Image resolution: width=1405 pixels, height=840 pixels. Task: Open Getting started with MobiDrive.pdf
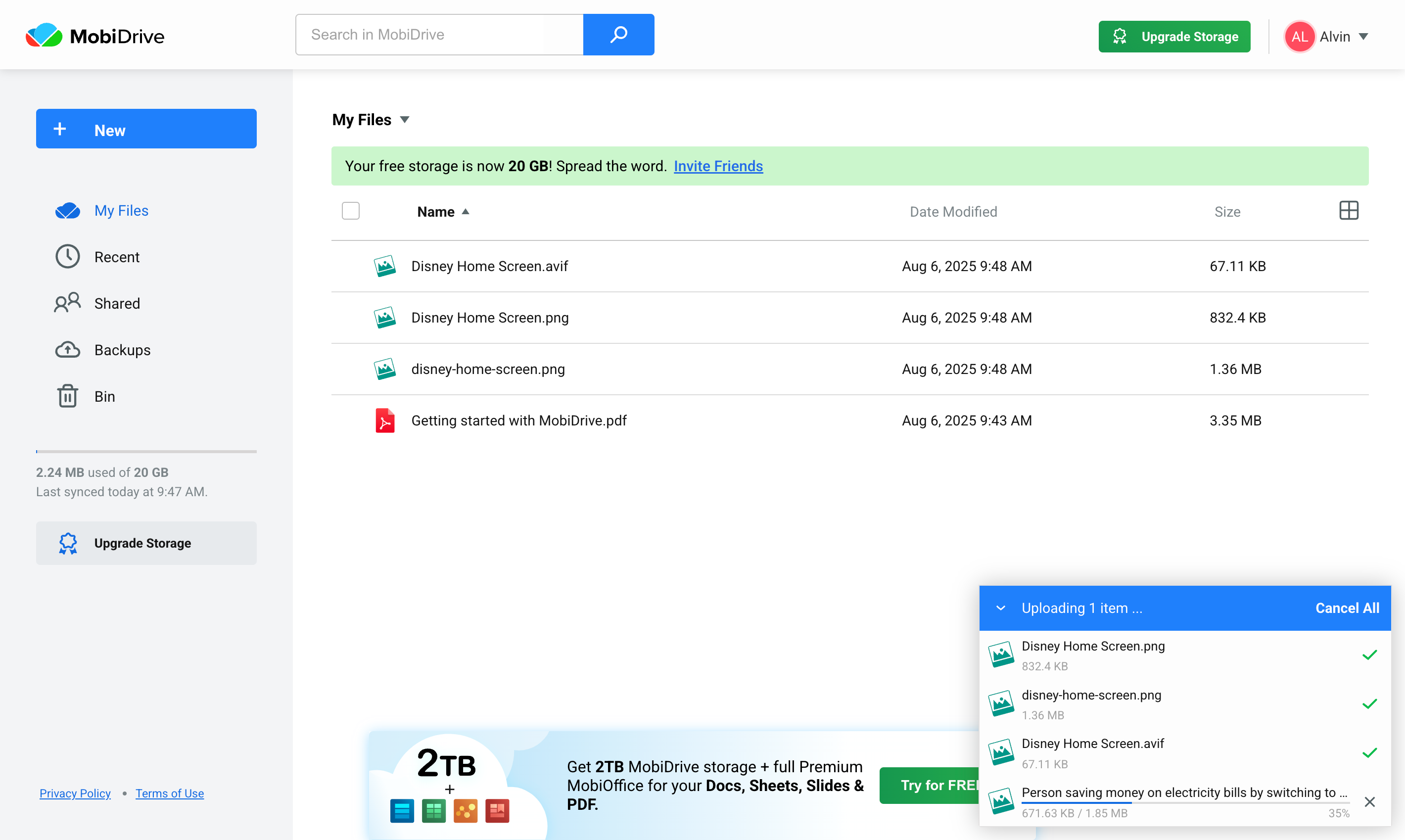[x=518, y=420]
